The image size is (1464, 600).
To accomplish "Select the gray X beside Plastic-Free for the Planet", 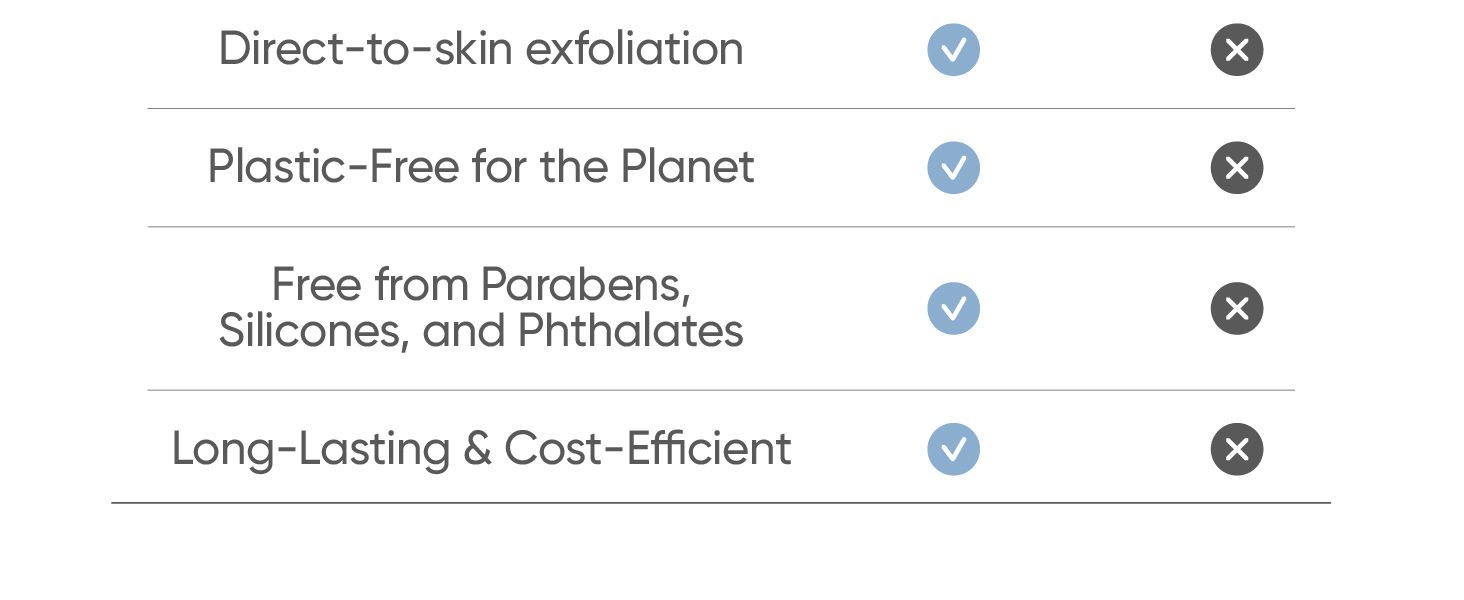I will tap(1237, 168).
